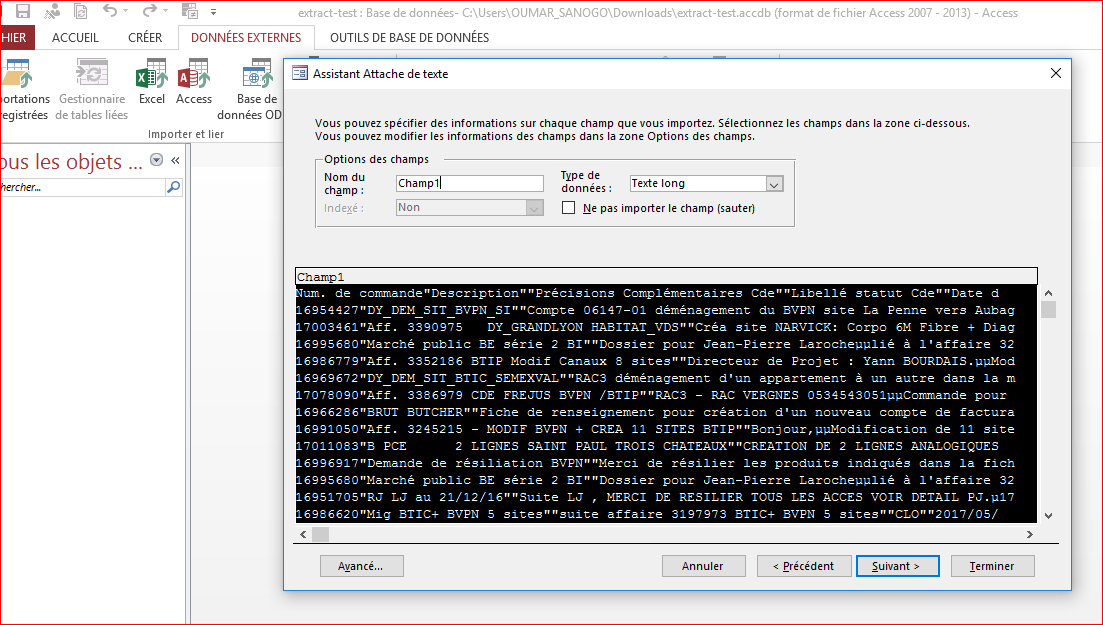Click the disabled Indexé combo box
Screen dimensions: 1103x625
click(470, 208)
